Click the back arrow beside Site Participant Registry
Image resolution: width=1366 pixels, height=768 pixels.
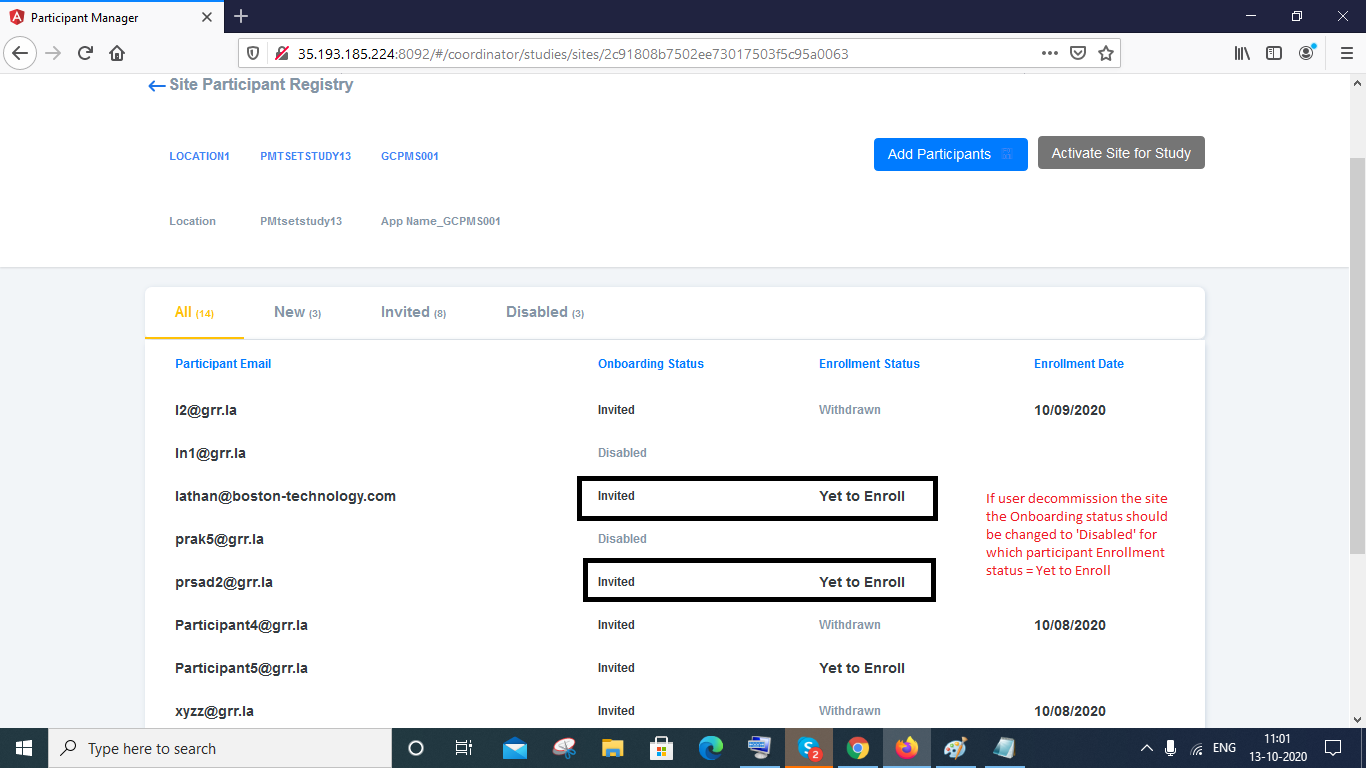(156, 86)
